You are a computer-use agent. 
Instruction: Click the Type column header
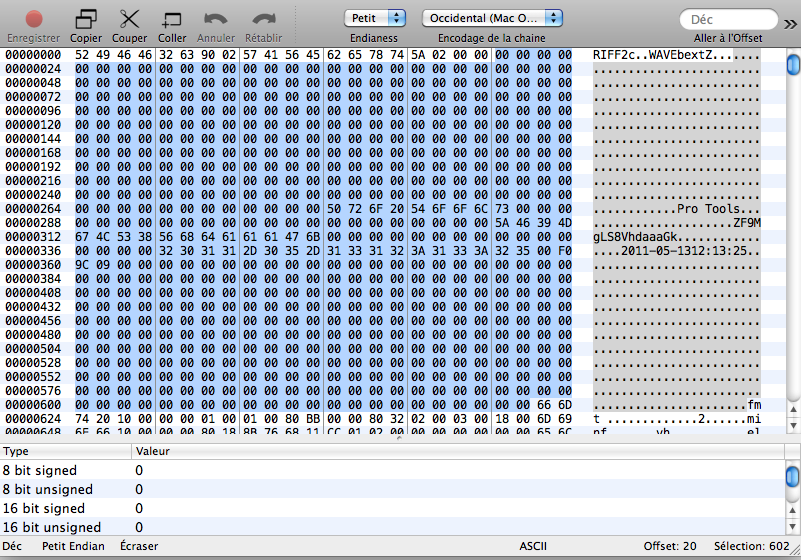pyautogui.click(x=16, y=451)
